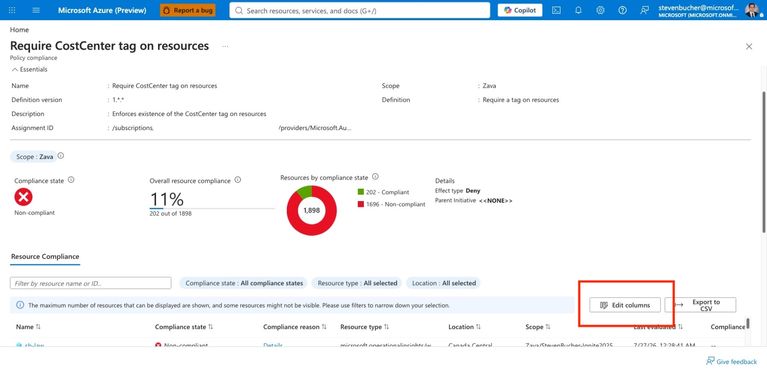Click info icon in maximum resources banner
The width and height of the screenshot is (767, 376).
[20, 305]
